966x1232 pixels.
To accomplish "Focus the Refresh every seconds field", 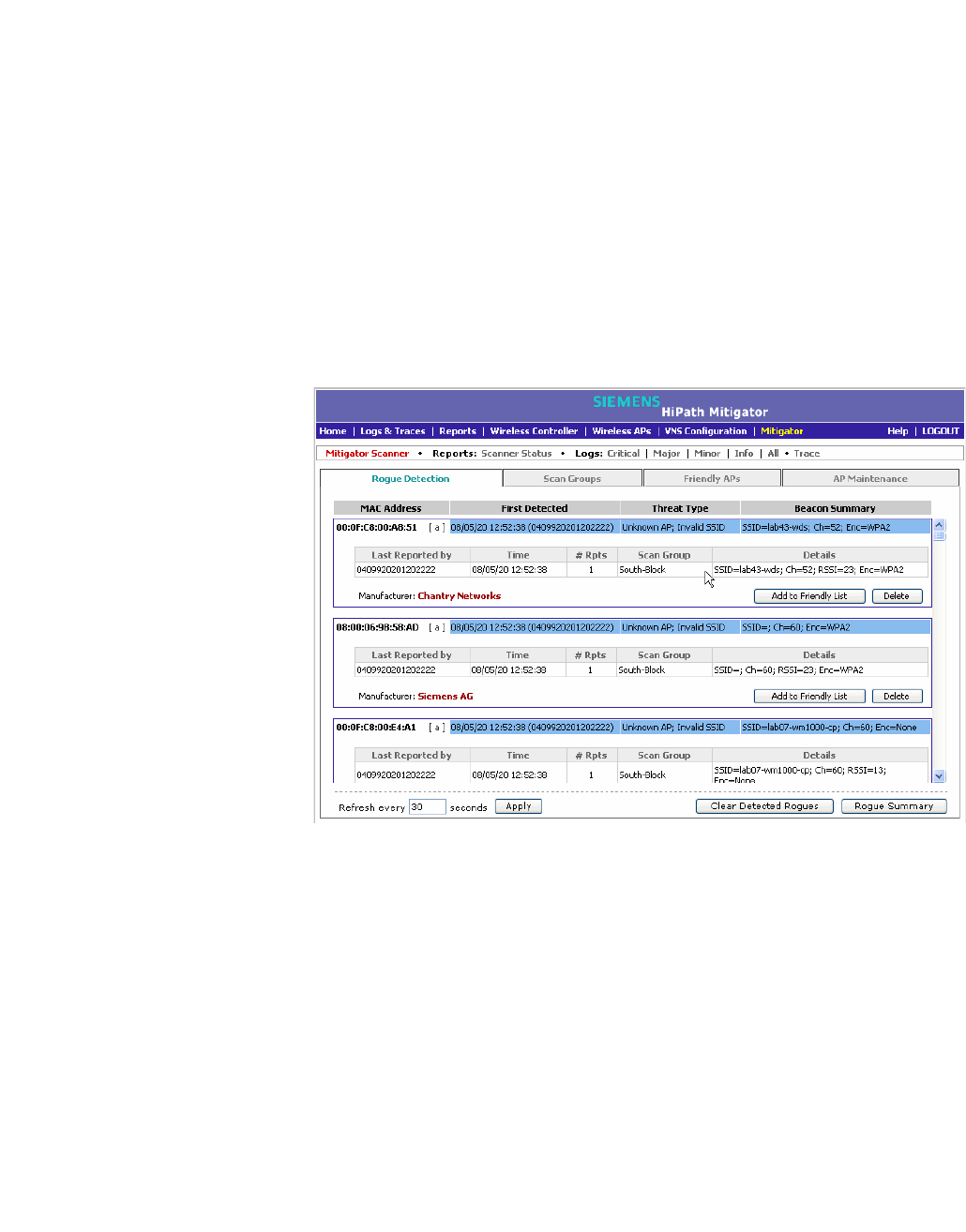I will click(x=427, y=807).
